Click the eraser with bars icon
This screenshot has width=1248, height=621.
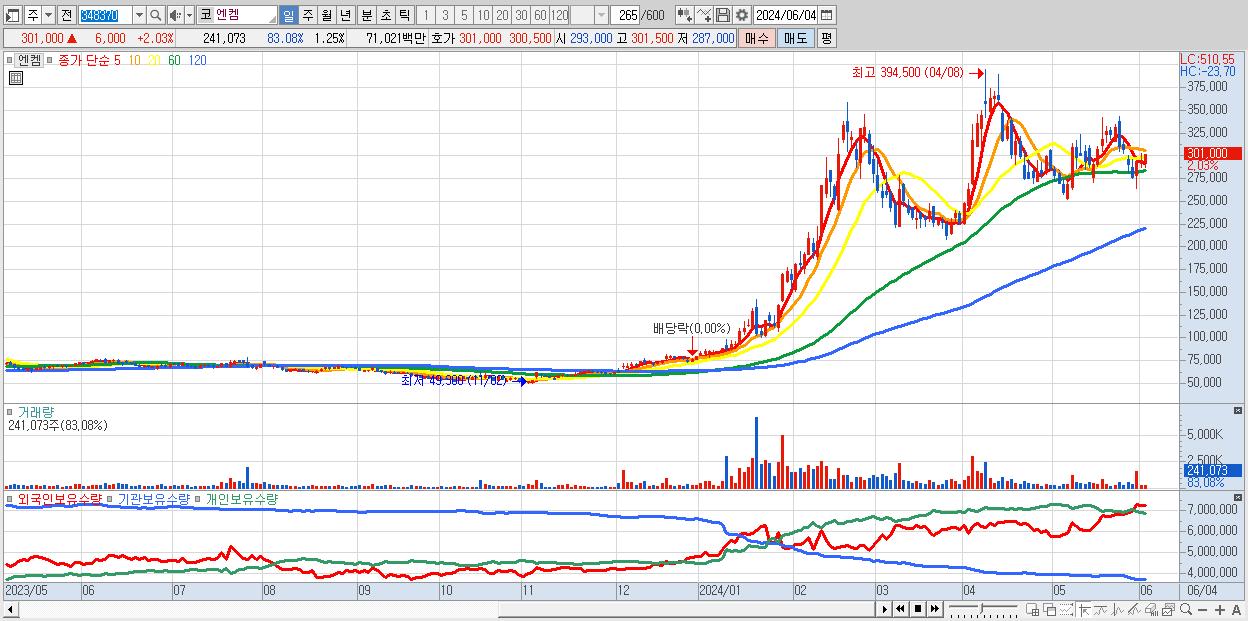tap(1151, 609)
